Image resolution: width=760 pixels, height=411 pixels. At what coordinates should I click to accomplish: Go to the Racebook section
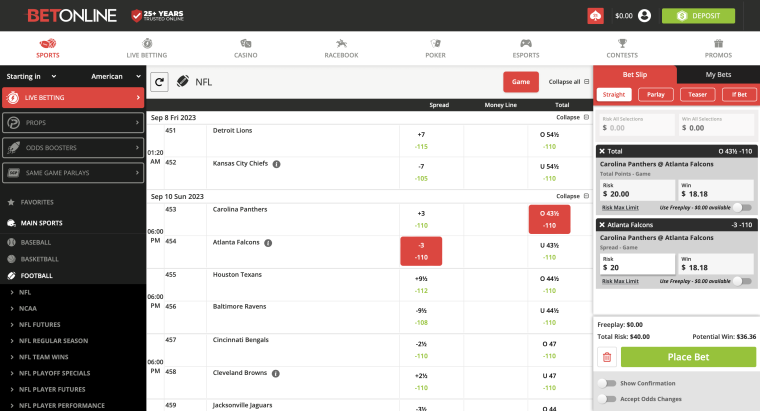[x=341, y=48]
